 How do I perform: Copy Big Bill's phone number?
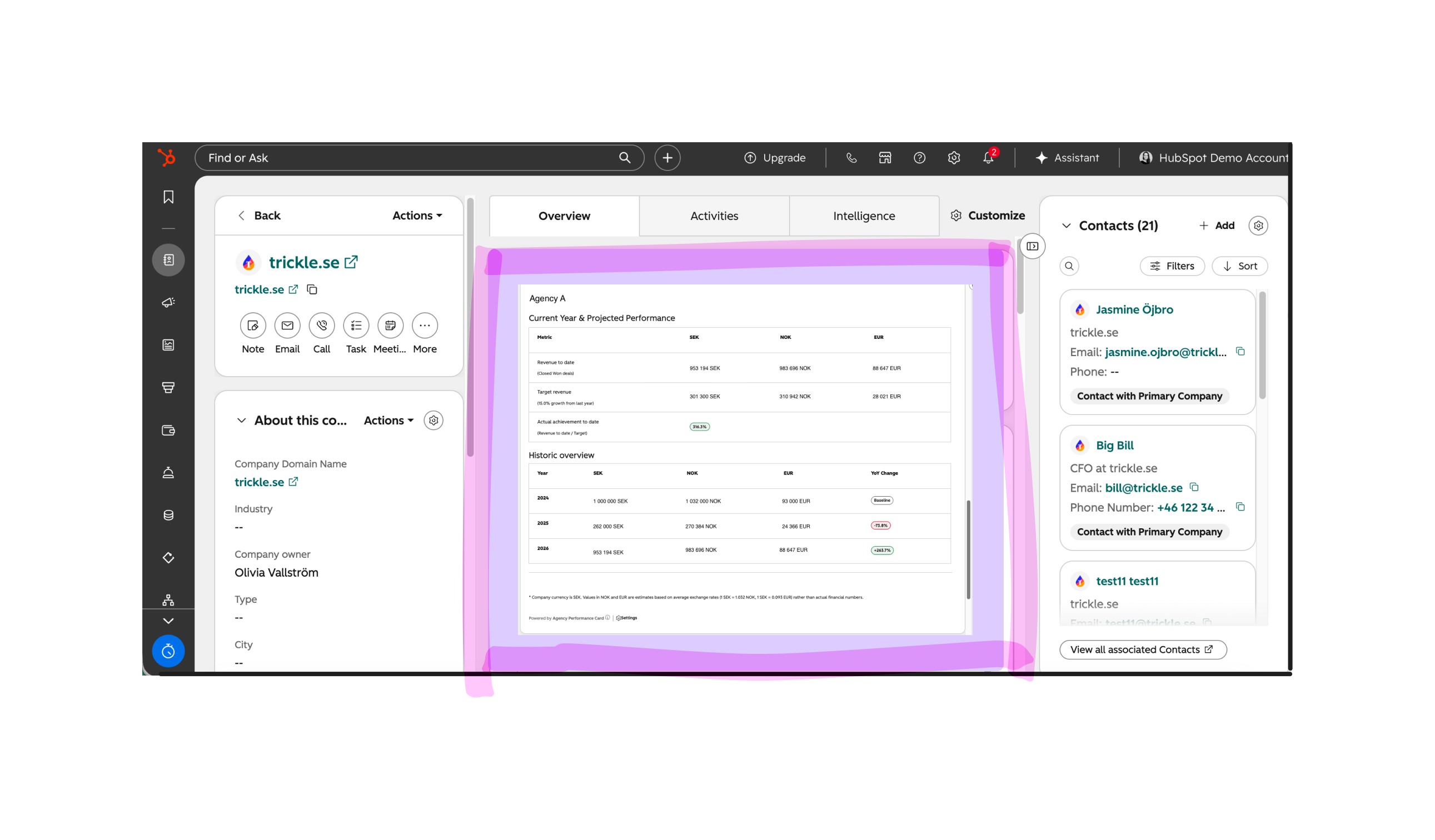click(1240, 507)
